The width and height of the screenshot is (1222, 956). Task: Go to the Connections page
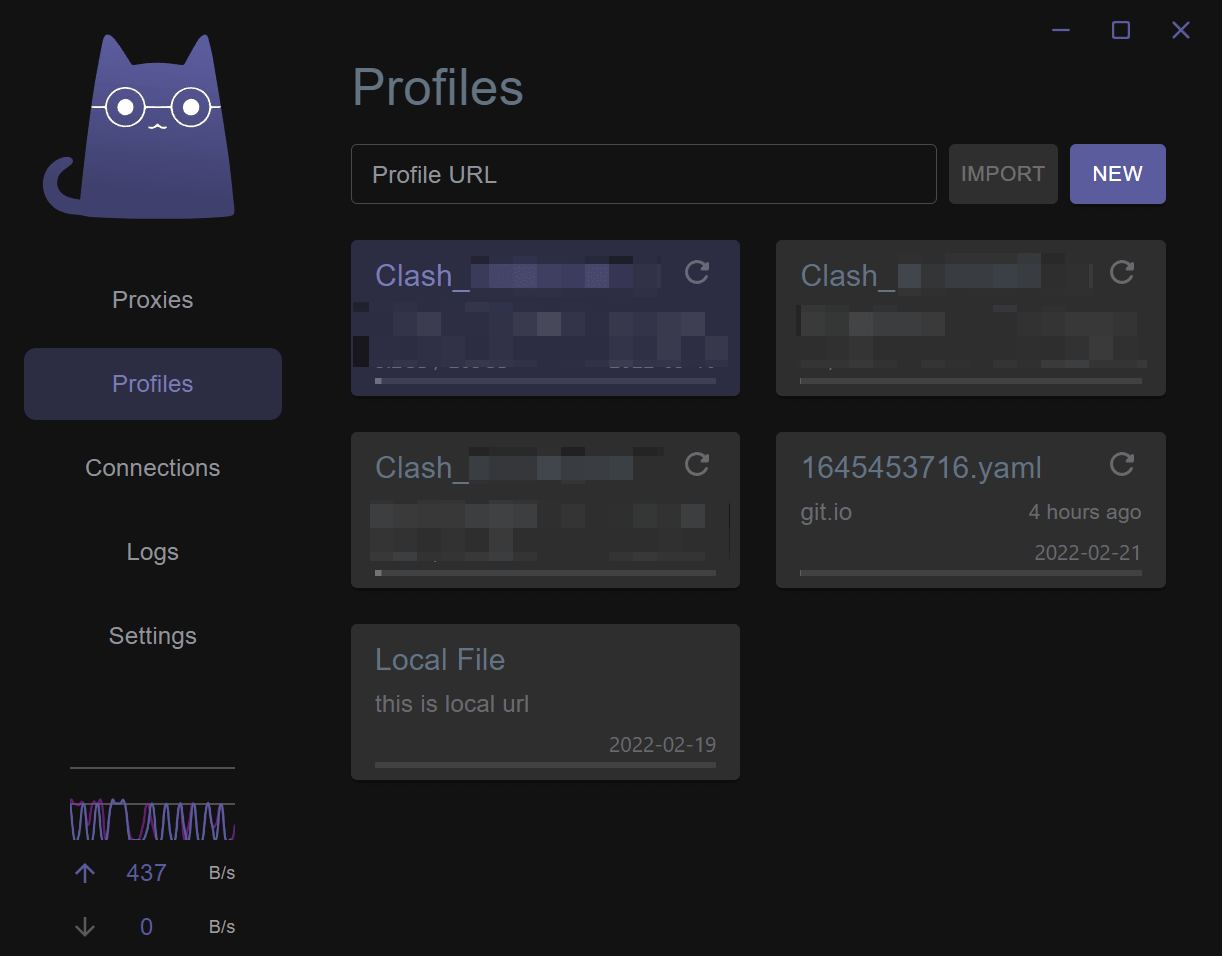(x=153, y=468)
